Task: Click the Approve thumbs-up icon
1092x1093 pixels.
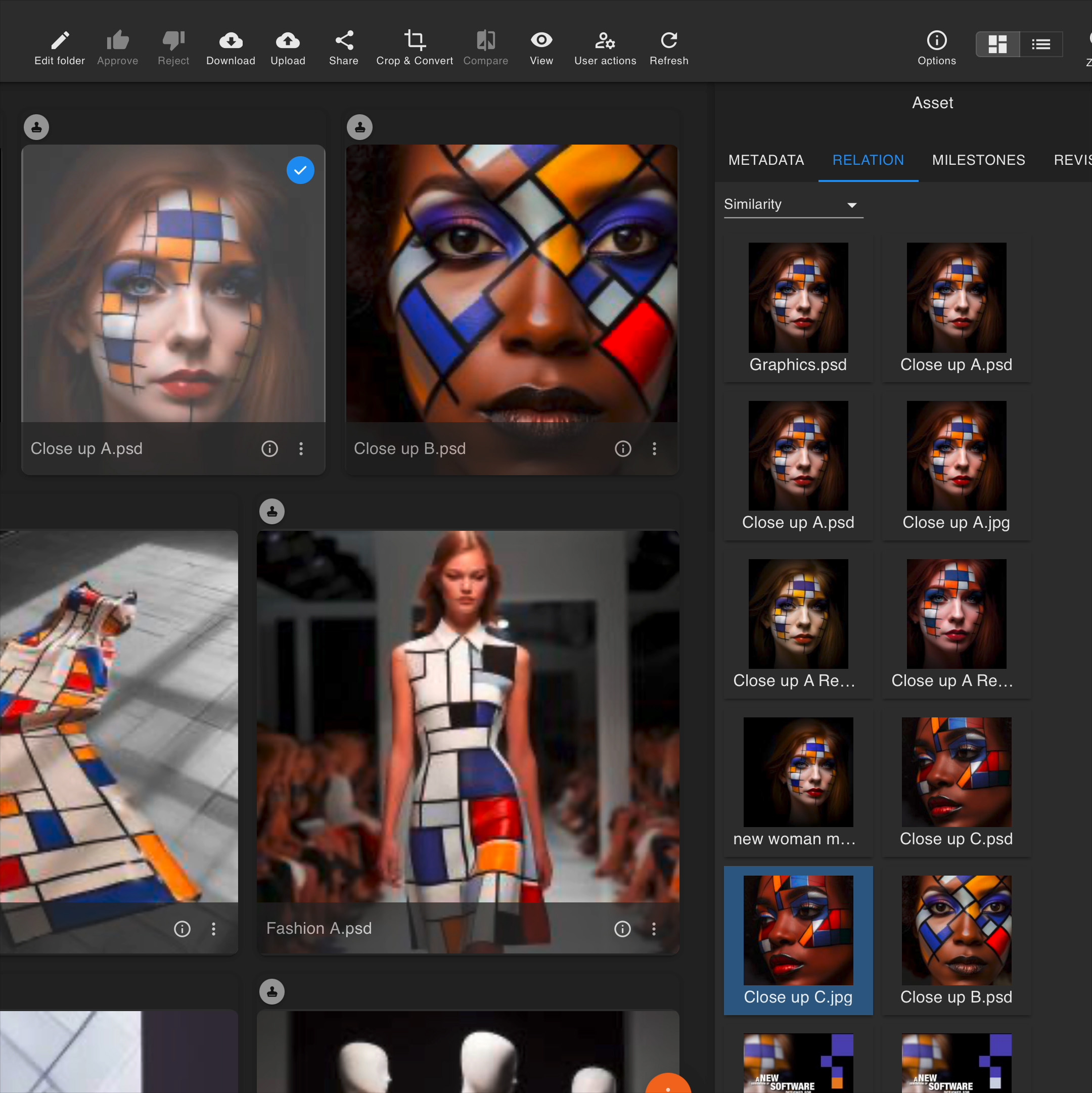Action: tap(118, 41)
